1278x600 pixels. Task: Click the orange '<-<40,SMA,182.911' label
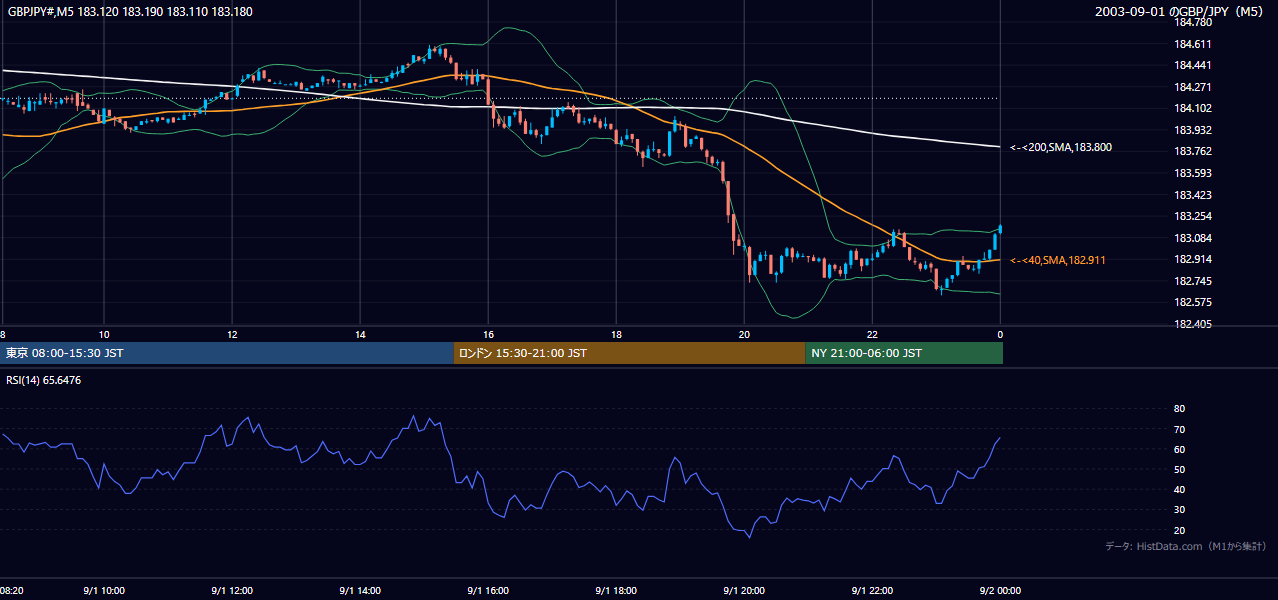pos(1058,260)
